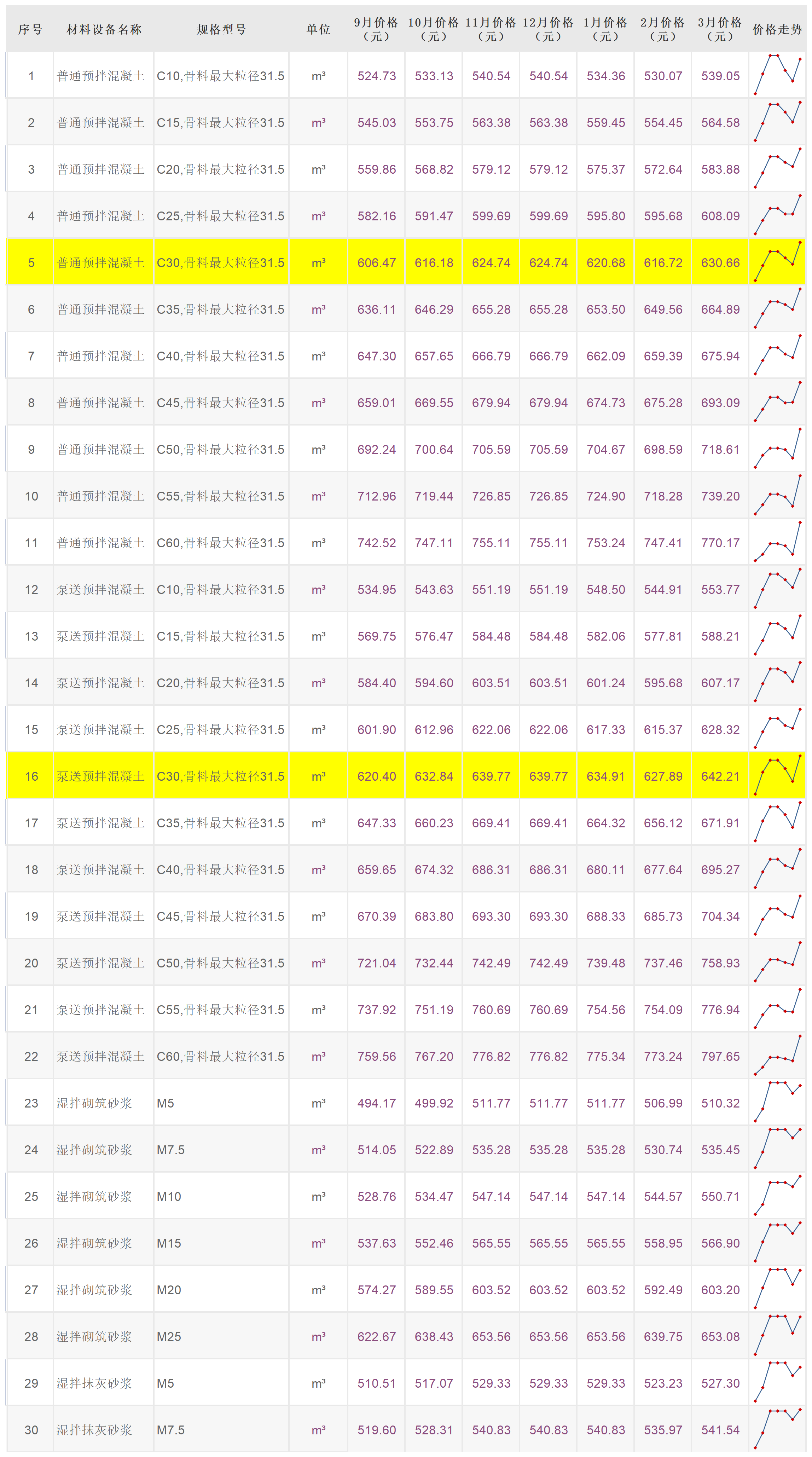Viewport: 812px width, 1457px height.
Task: Click the price 758.93 in row 20
Action: click(x=720, y=962)
